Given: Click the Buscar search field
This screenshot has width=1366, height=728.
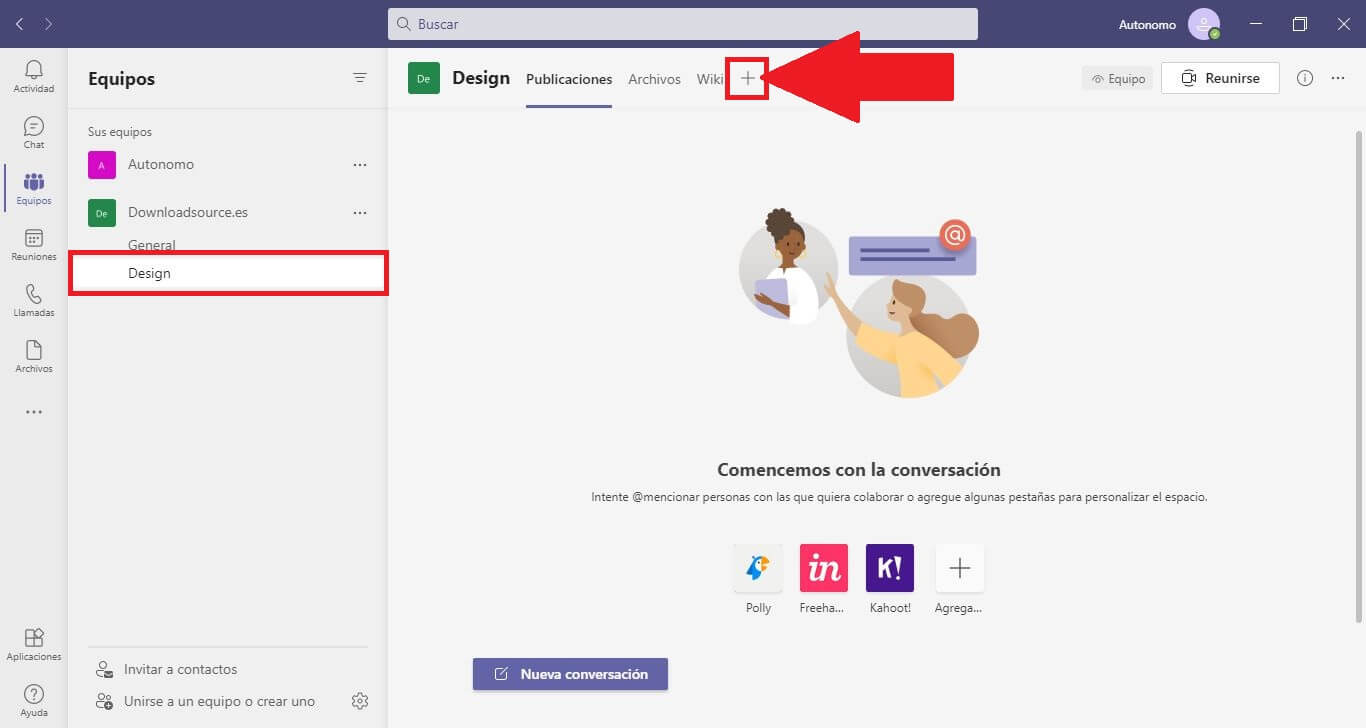Looking at the screenshot, I should pos(683,24).
